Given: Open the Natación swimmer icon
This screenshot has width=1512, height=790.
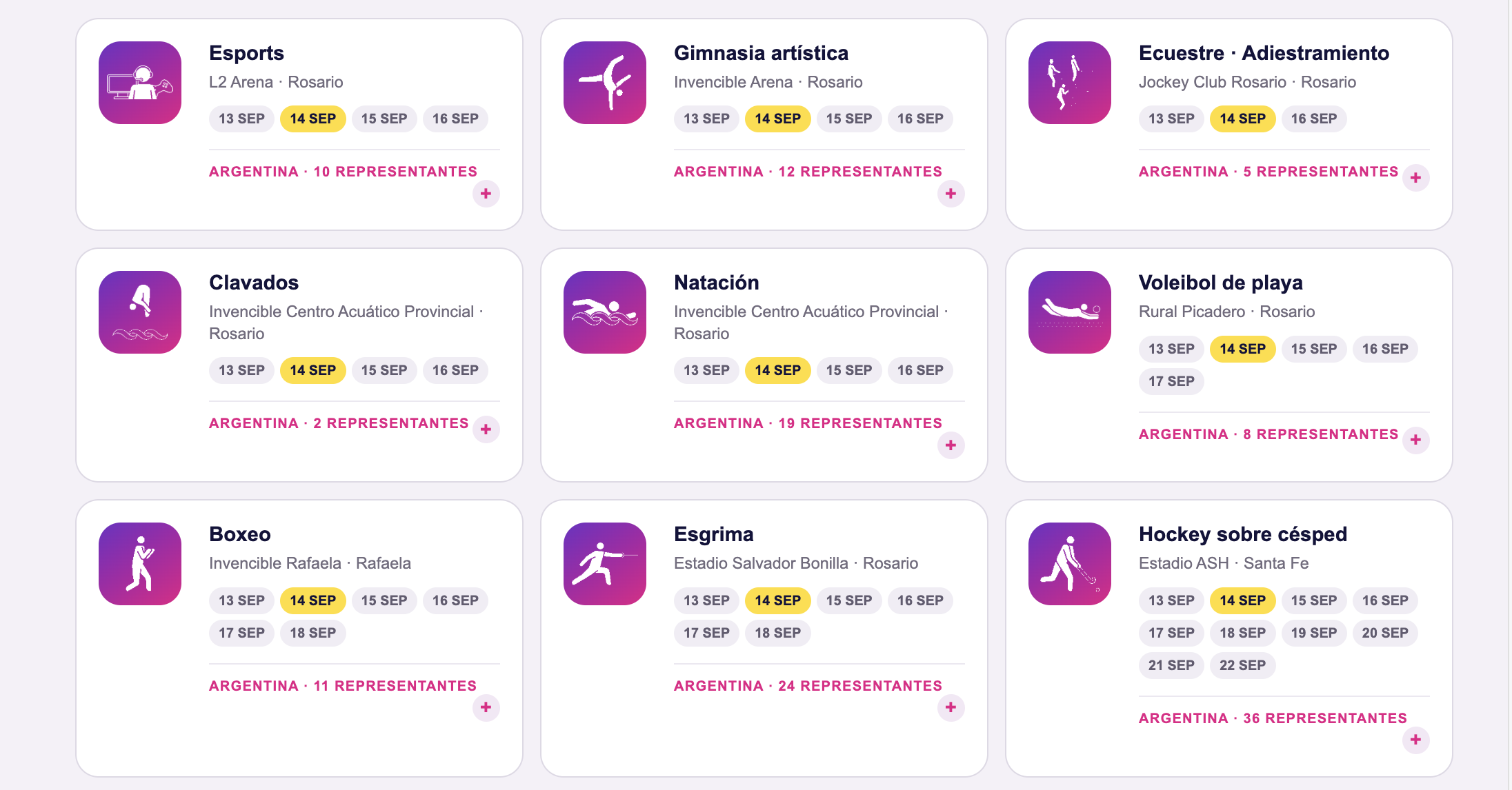Looking at the screenshot, I should 605,312.
